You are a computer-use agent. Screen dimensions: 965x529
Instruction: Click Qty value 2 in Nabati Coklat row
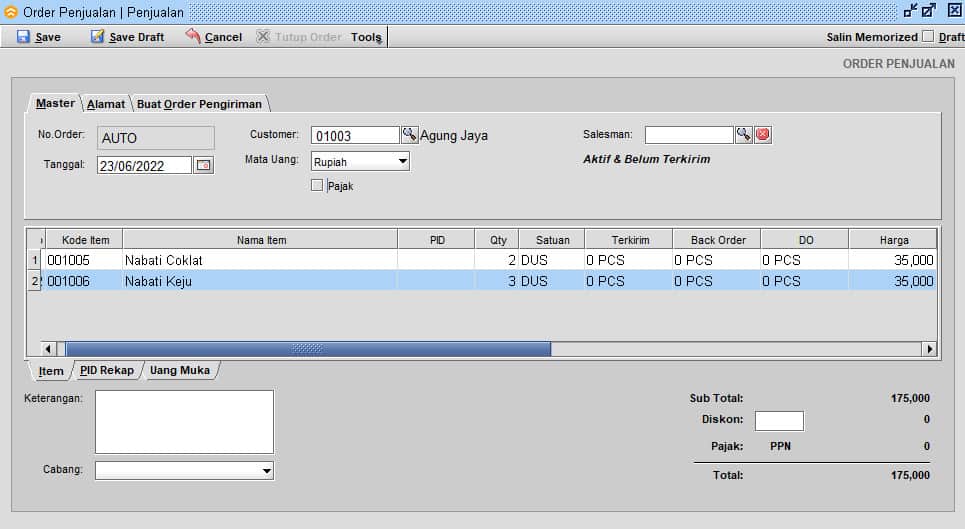tap(497, 260)
